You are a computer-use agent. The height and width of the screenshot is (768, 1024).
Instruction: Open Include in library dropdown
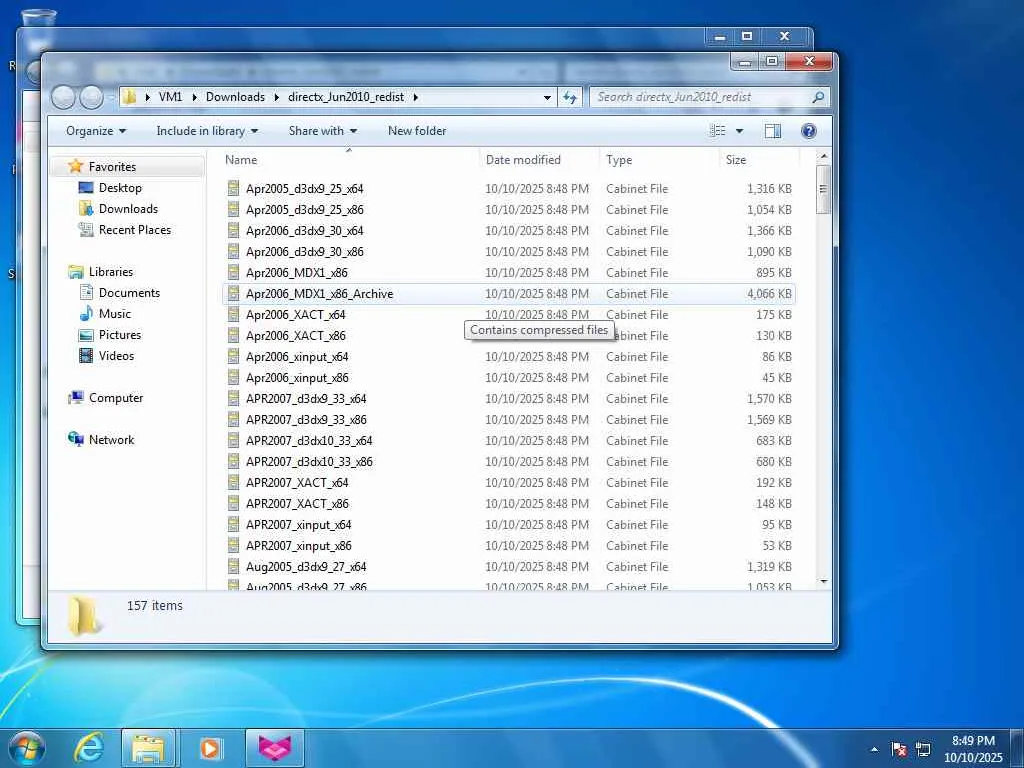pyautogui.click(x=207, y=131)
